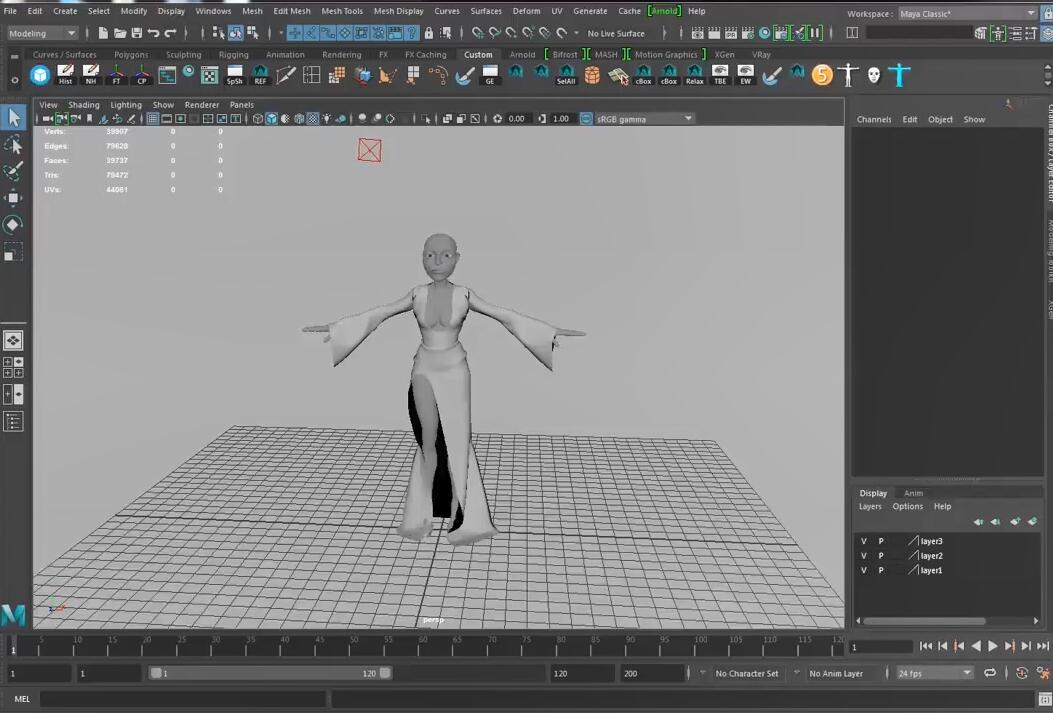
Task: Toggle the selection lock icon
Action: (428, 33)
